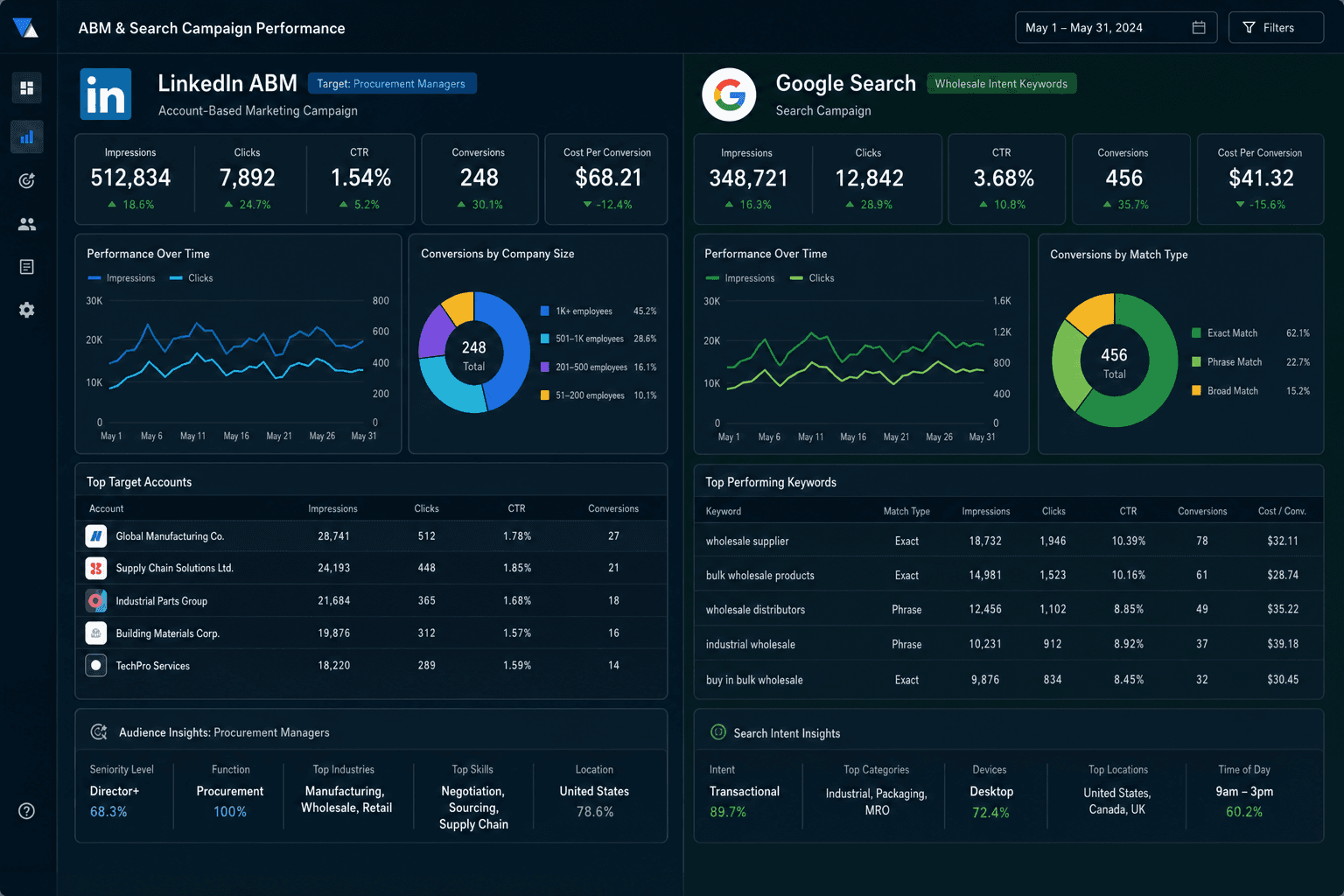
Task: Select the 201–500 employees legend swatch
Action: (x=545, y=367)
